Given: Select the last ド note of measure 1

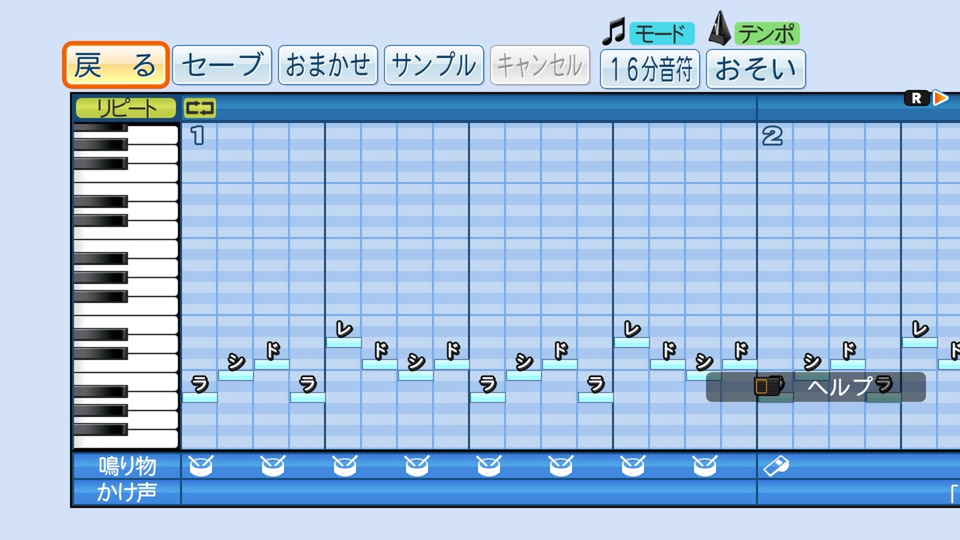Looking at the screenshot, I should coord(740,364).
